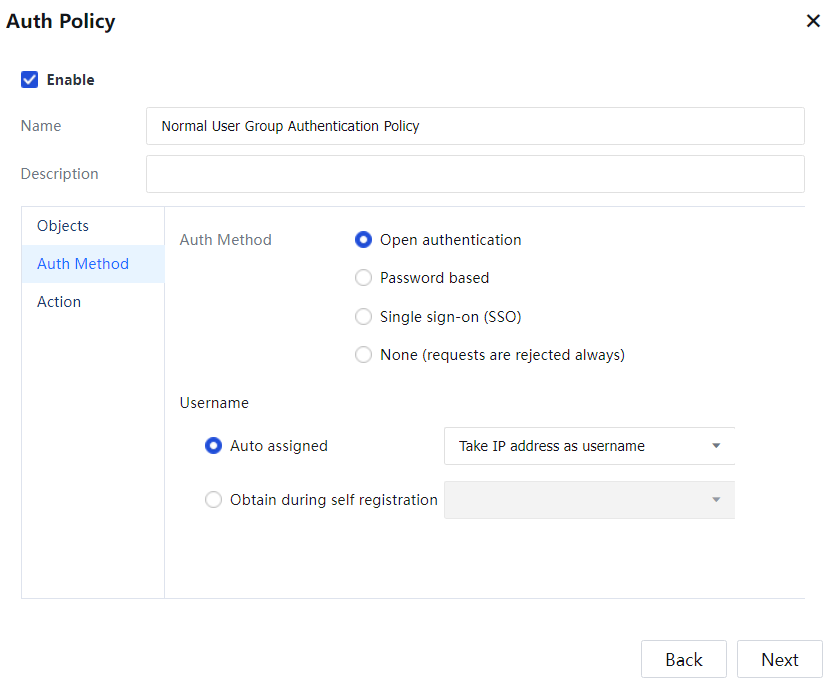
Task: Select Single sign-on (SSO) method
Action: point(364,317)
